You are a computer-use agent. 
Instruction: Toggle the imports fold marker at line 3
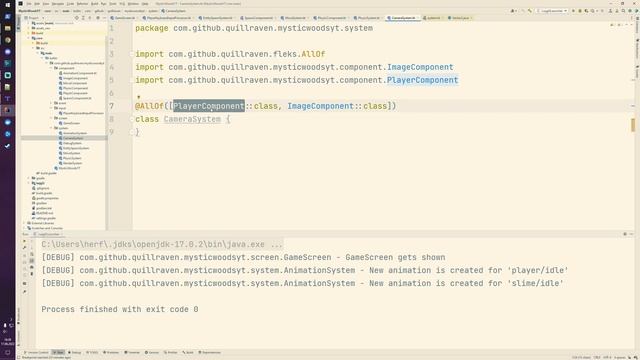point(132,54)
